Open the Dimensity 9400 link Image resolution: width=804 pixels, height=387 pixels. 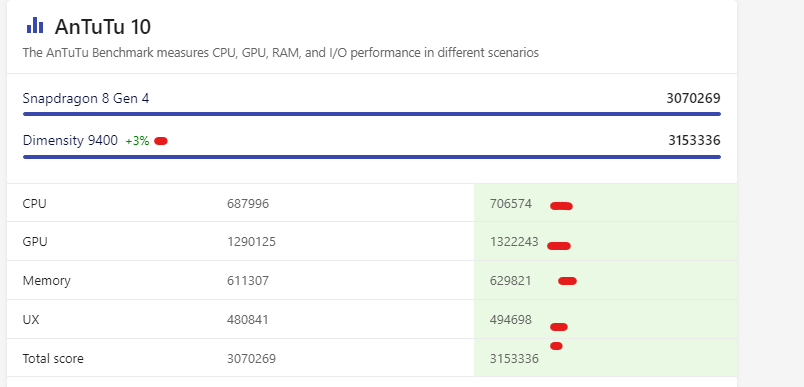pyautogui.click(x=70, y=140)
